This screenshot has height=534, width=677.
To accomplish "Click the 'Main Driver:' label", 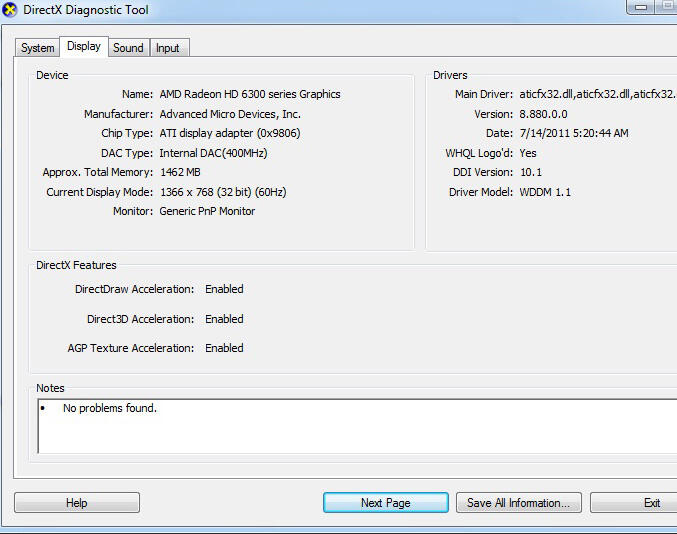I will point(484,94).
